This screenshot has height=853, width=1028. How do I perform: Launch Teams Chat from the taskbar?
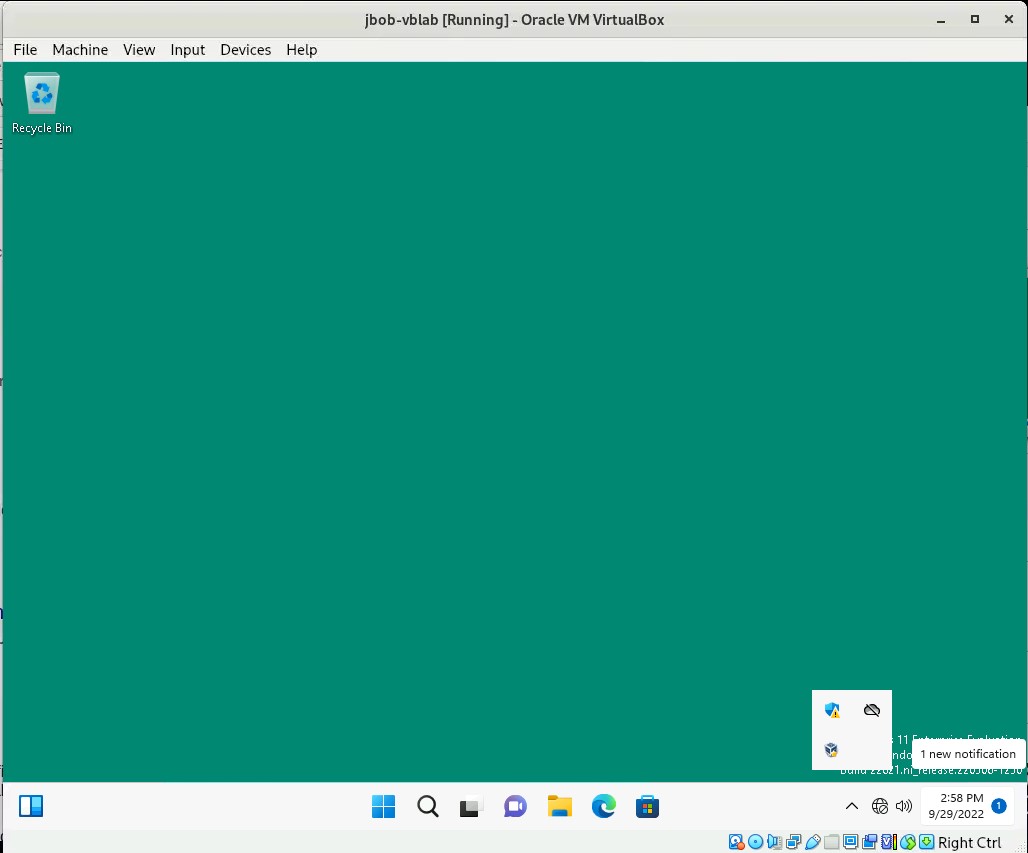tap(515, 806)
